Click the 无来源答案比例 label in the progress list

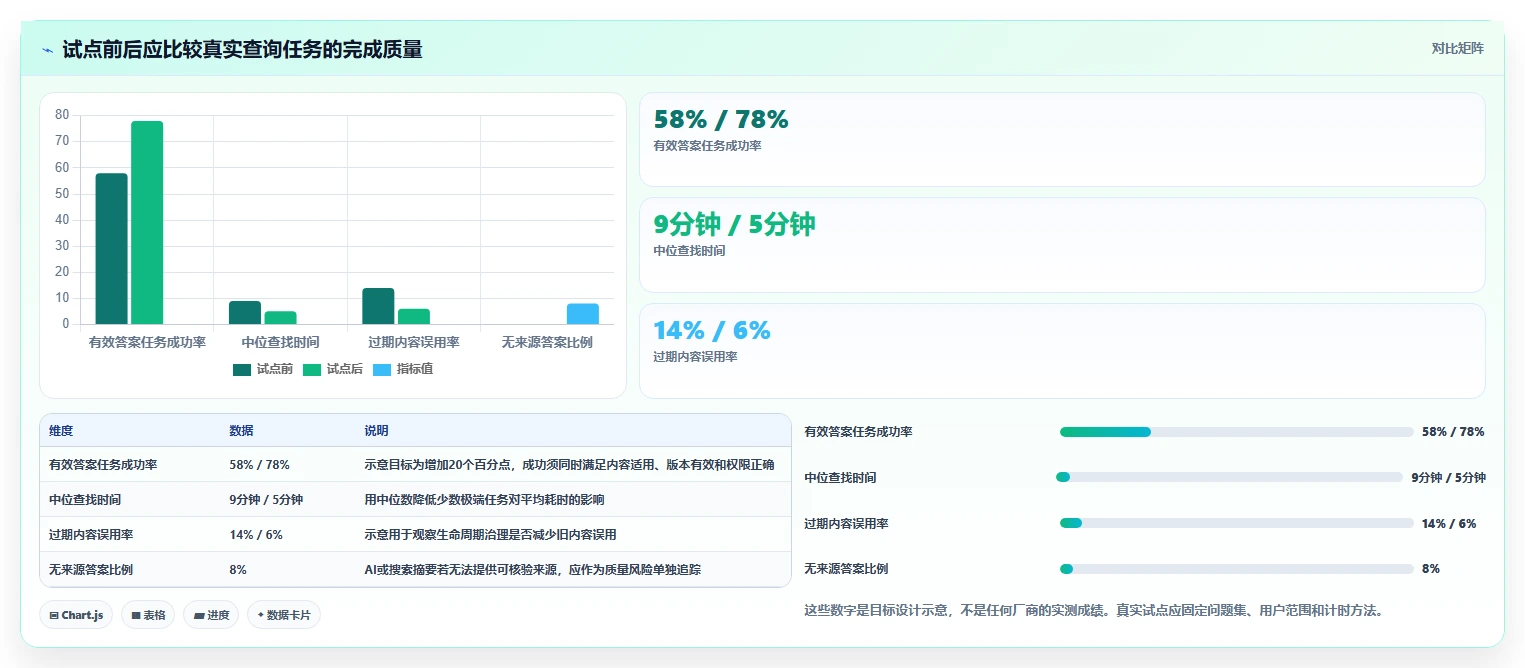(846, 569)
